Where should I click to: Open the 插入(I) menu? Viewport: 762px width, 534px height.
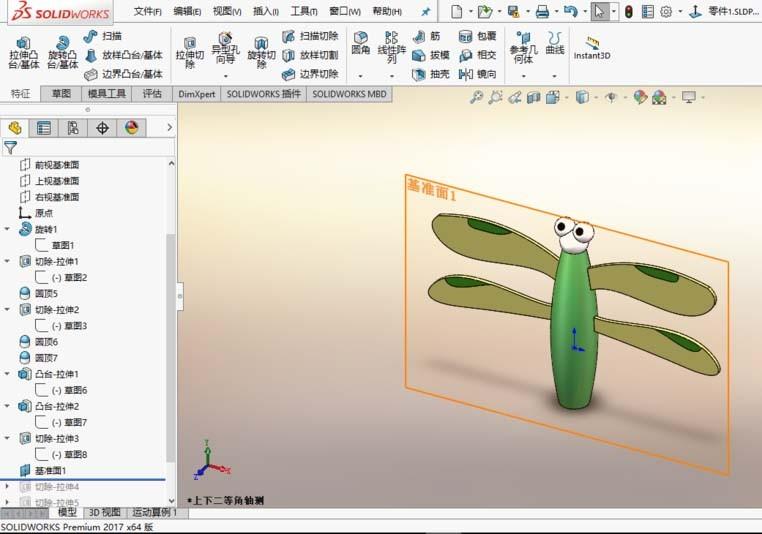click(x=266, y=11)
